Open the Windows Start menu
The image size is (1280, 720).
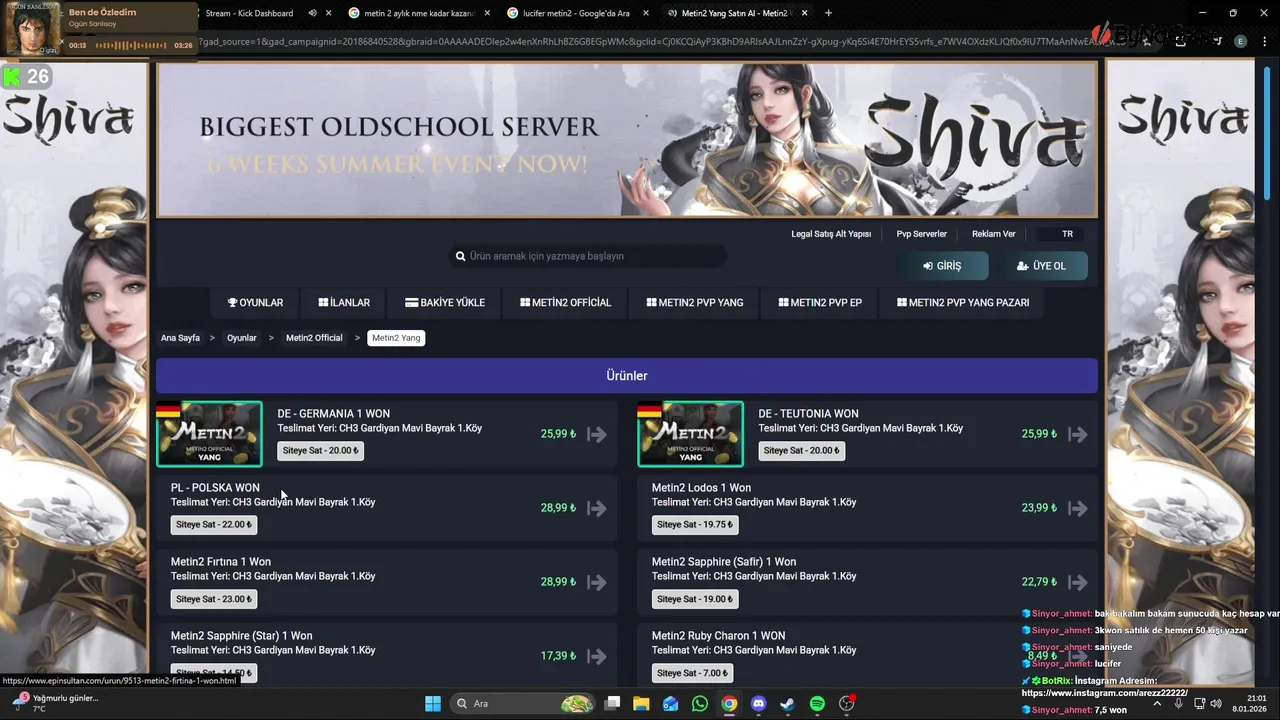click(433, 704)
